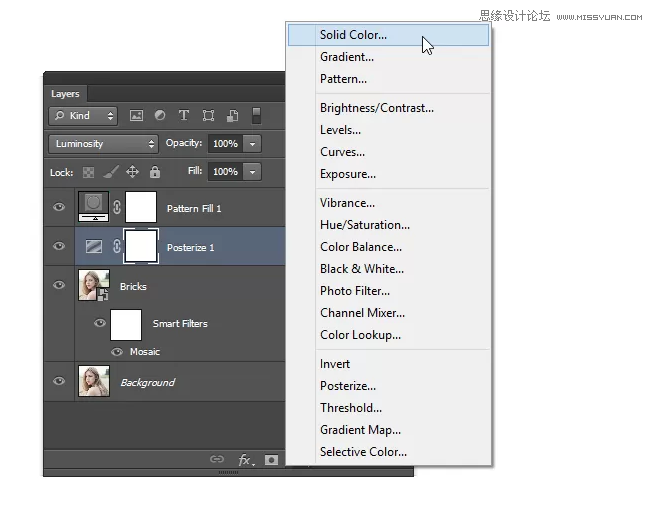The image size is (653, 506).
Task: Click the lock all padlock icon
Action: (x=153, y=172)
